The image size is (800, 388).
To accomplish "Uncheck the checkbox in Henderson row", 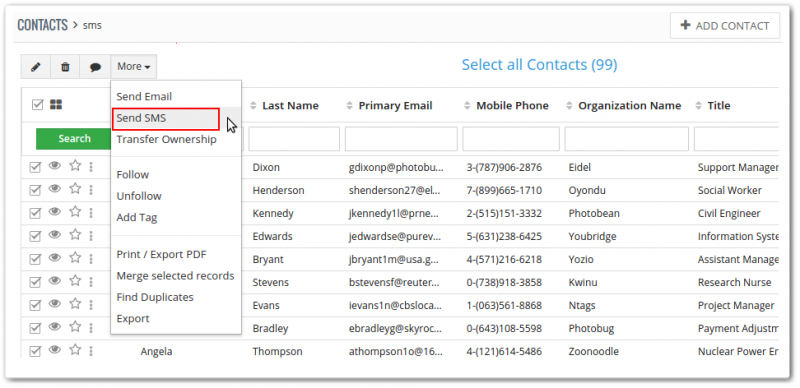I will [x=35, y=190].
